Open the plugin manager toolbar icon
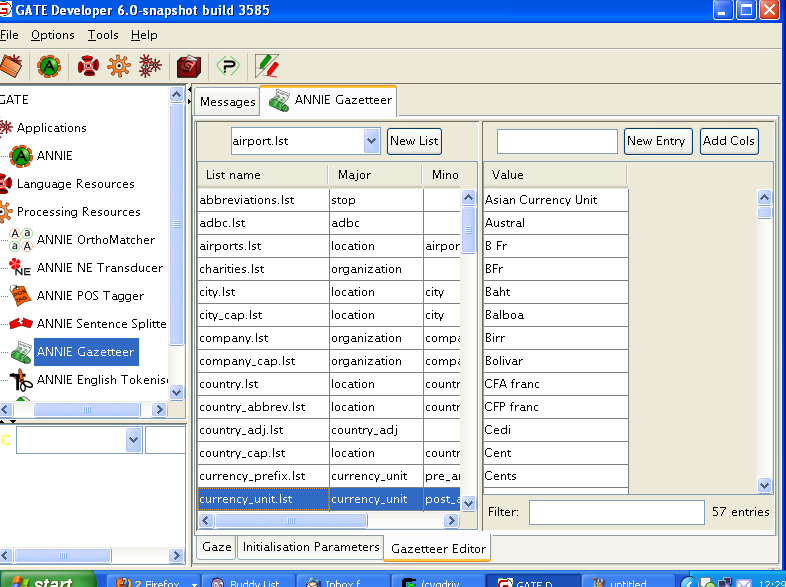Viewport: 786px width, 587px height. point(228,66)
